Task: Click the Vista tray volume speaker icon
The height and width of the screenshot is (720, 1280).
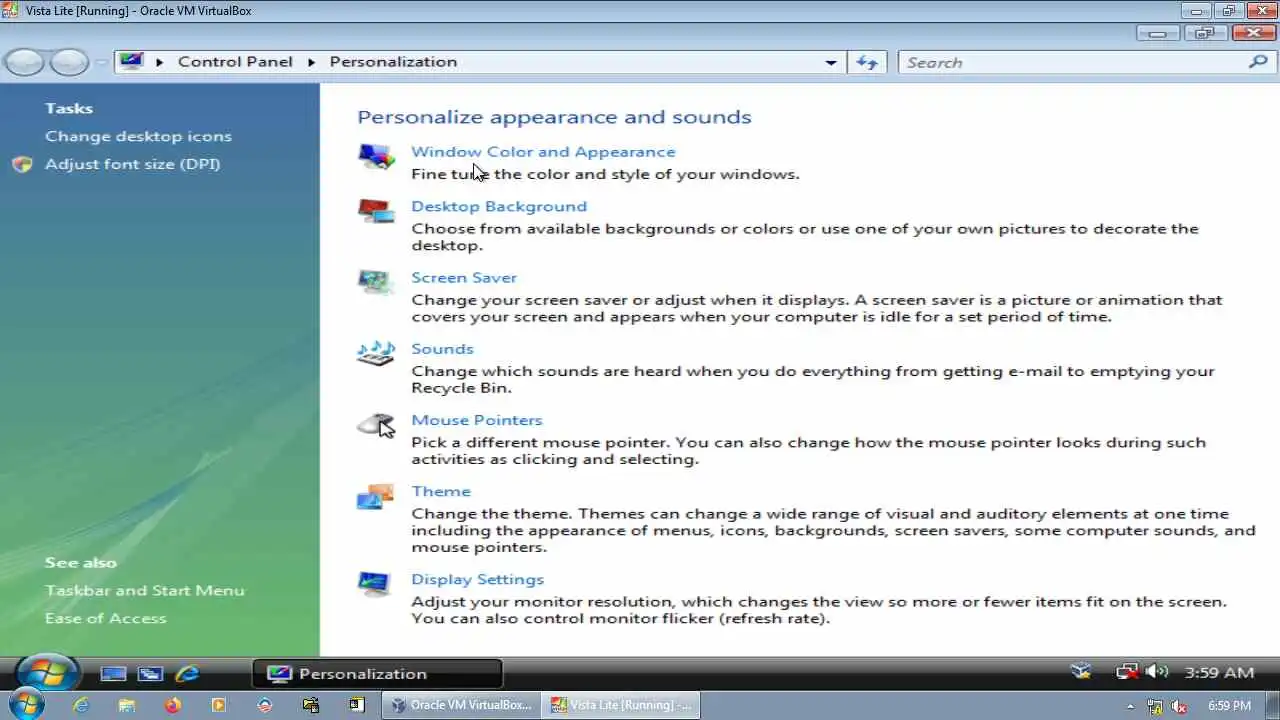Action: pyautogui.click(x=1157, y=672)
